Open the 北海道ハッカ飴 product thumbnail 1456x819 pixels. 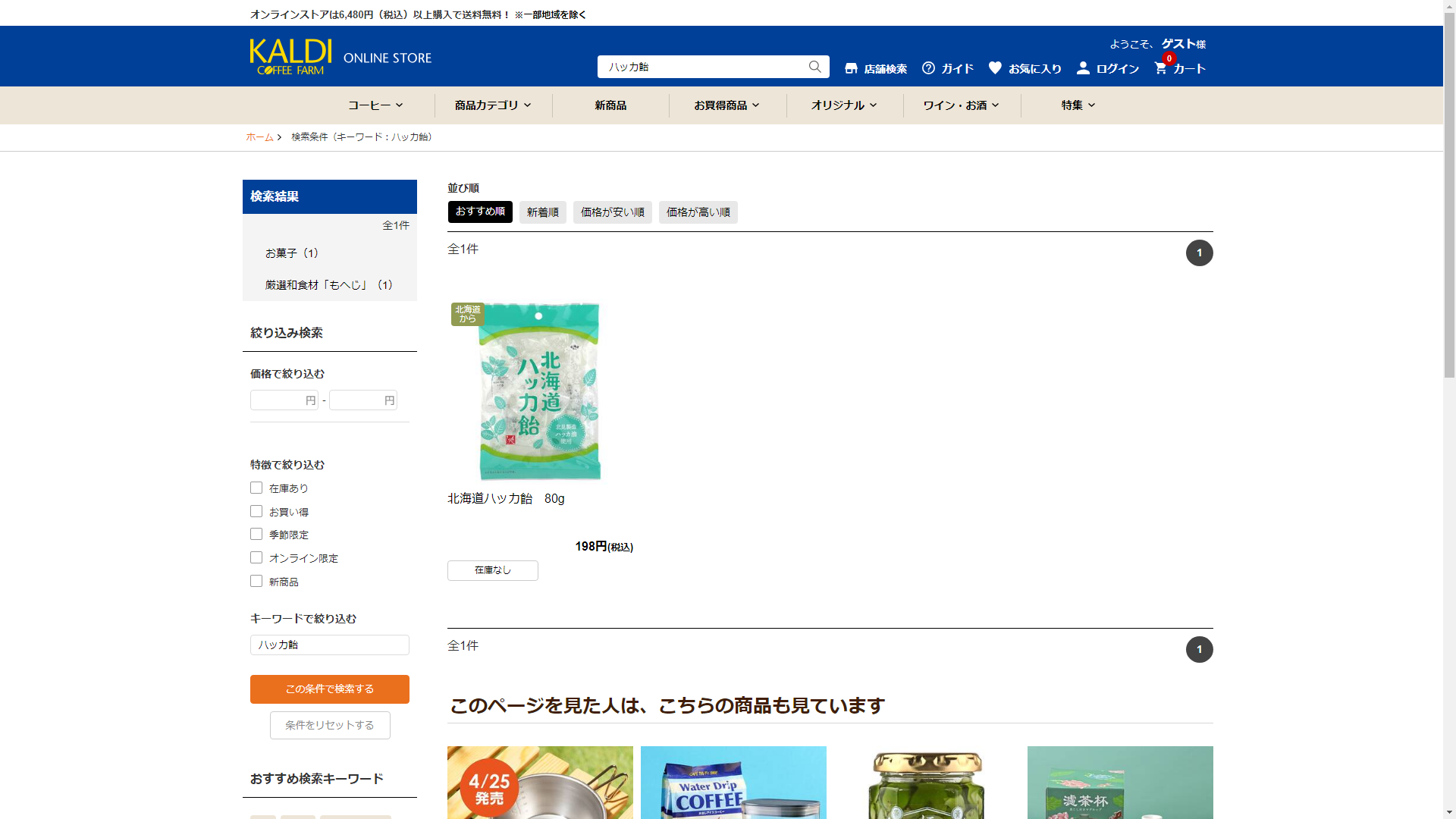tap(539, 391)
